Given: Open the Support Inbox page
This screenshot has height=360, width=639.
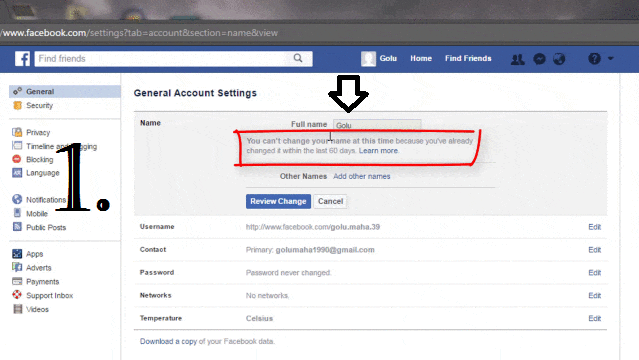Looking at the screenshot, I should [49, 296].
